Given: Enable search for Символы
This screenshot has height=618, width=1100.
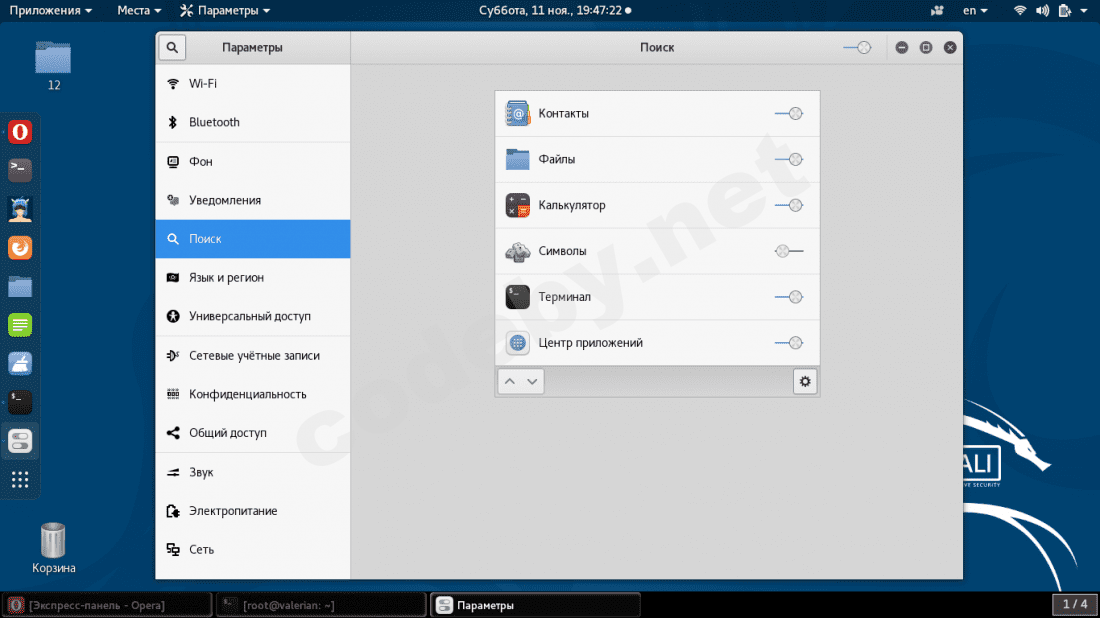Looking at the screenshot, I should coord(789,251).
